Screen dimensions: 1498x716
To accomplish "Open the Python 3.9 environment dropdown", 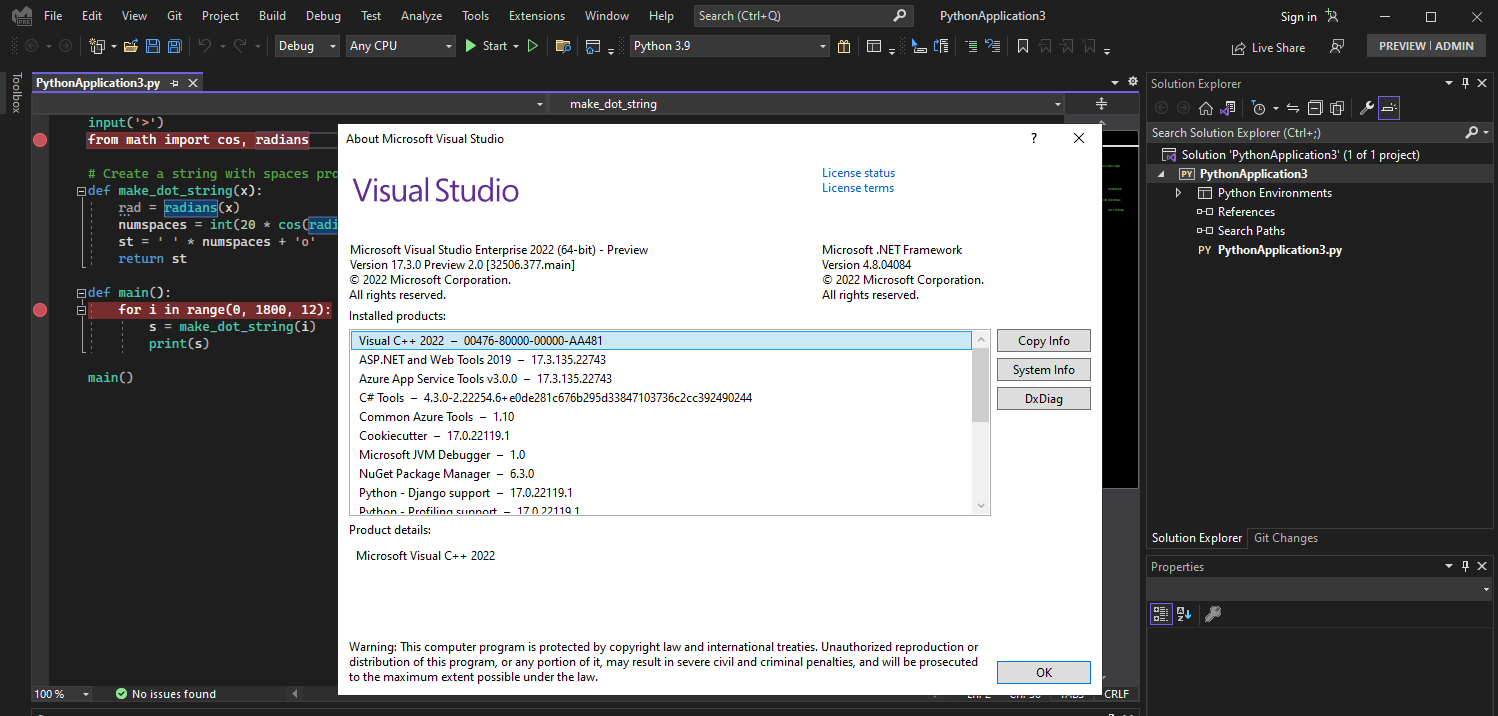I will (x=731, y=46).
